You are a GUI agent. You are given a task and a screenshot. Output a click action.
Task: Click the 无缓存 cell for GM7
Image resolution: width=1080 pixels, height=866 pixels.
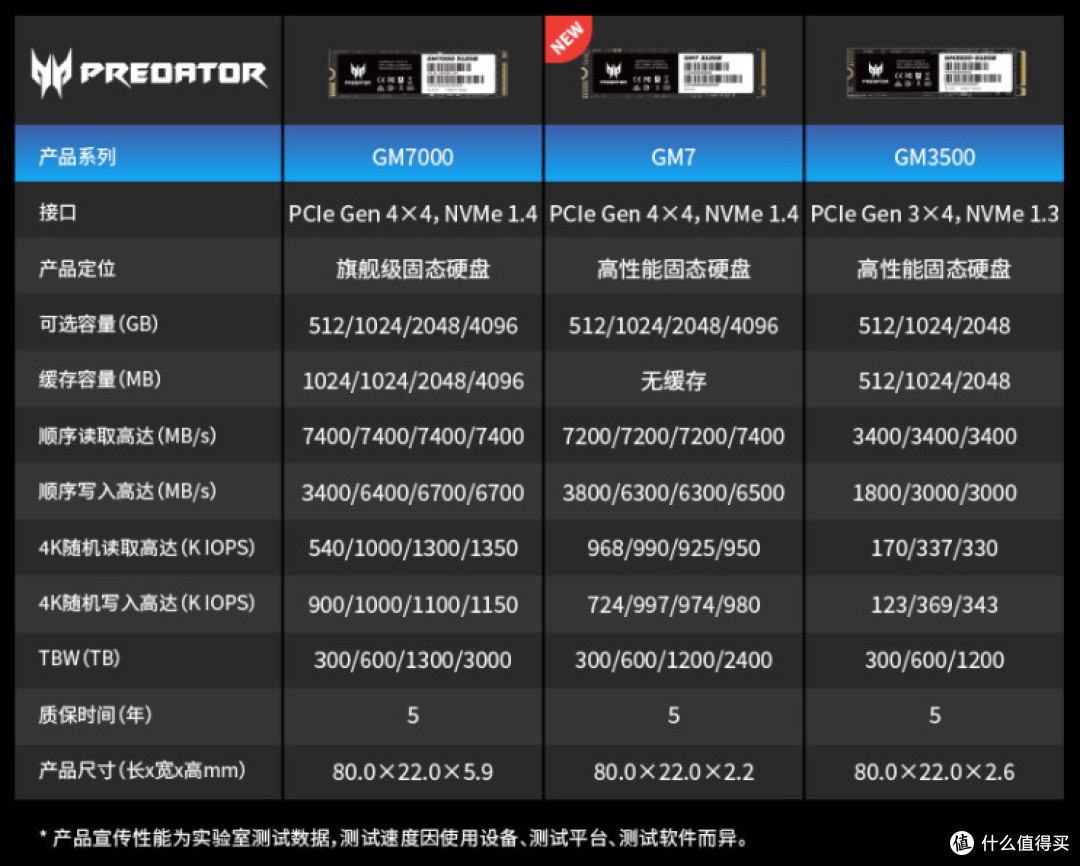(x=673, y=380)
